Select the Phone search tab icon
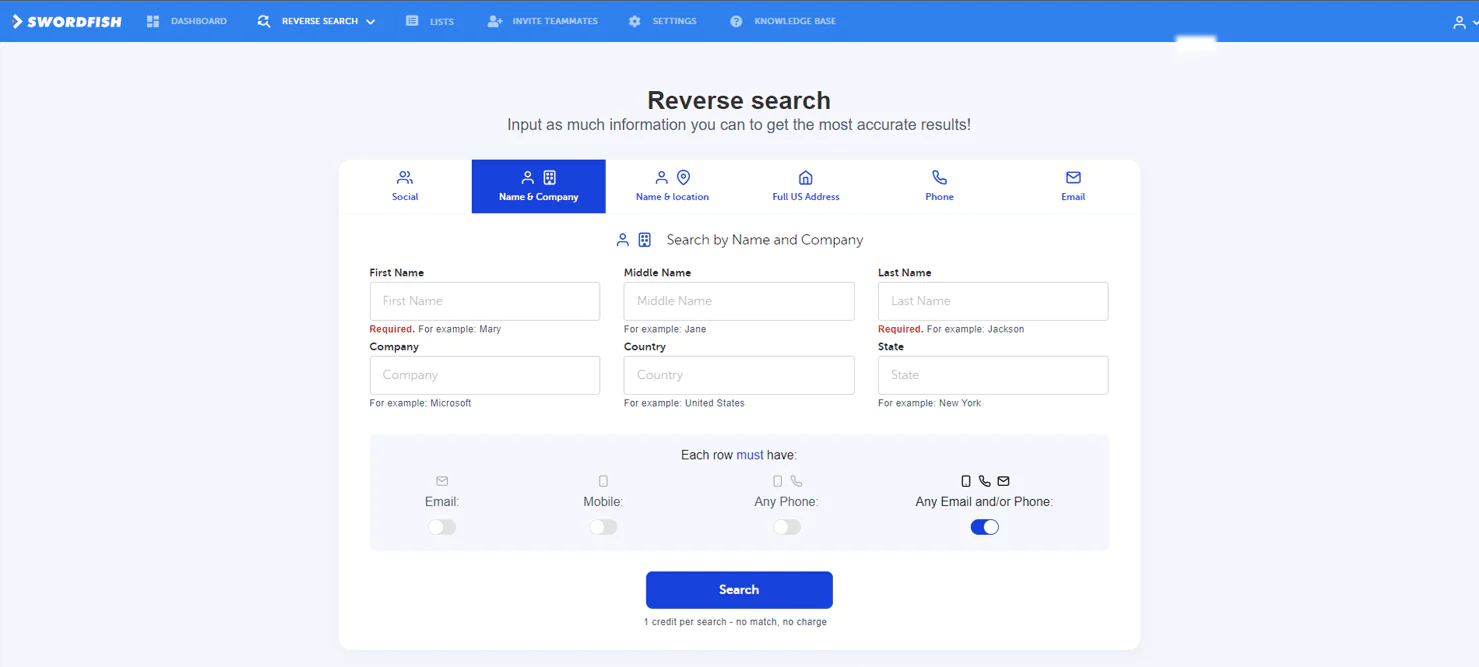Viewport: 1479px width, 667px height. point(939,178)
